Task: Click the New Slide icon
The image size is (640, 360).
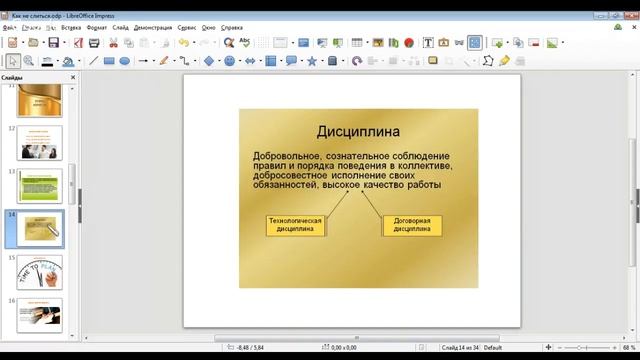Action: pyautogui.click(x=497, y=42)
